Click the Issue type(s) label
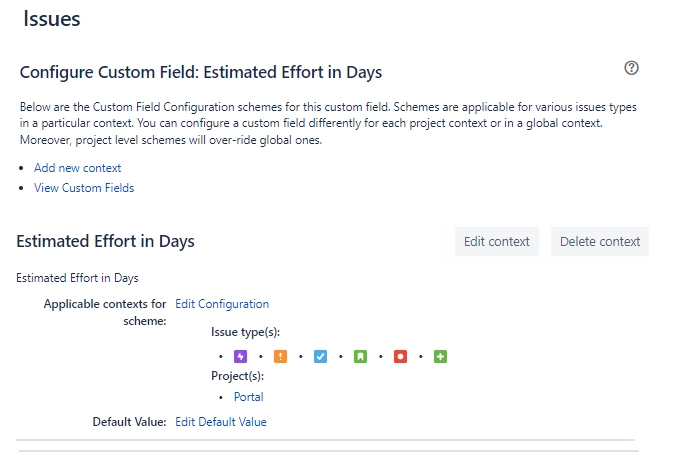The height and width of the screenshot is (468, 691). pos(245,332)
